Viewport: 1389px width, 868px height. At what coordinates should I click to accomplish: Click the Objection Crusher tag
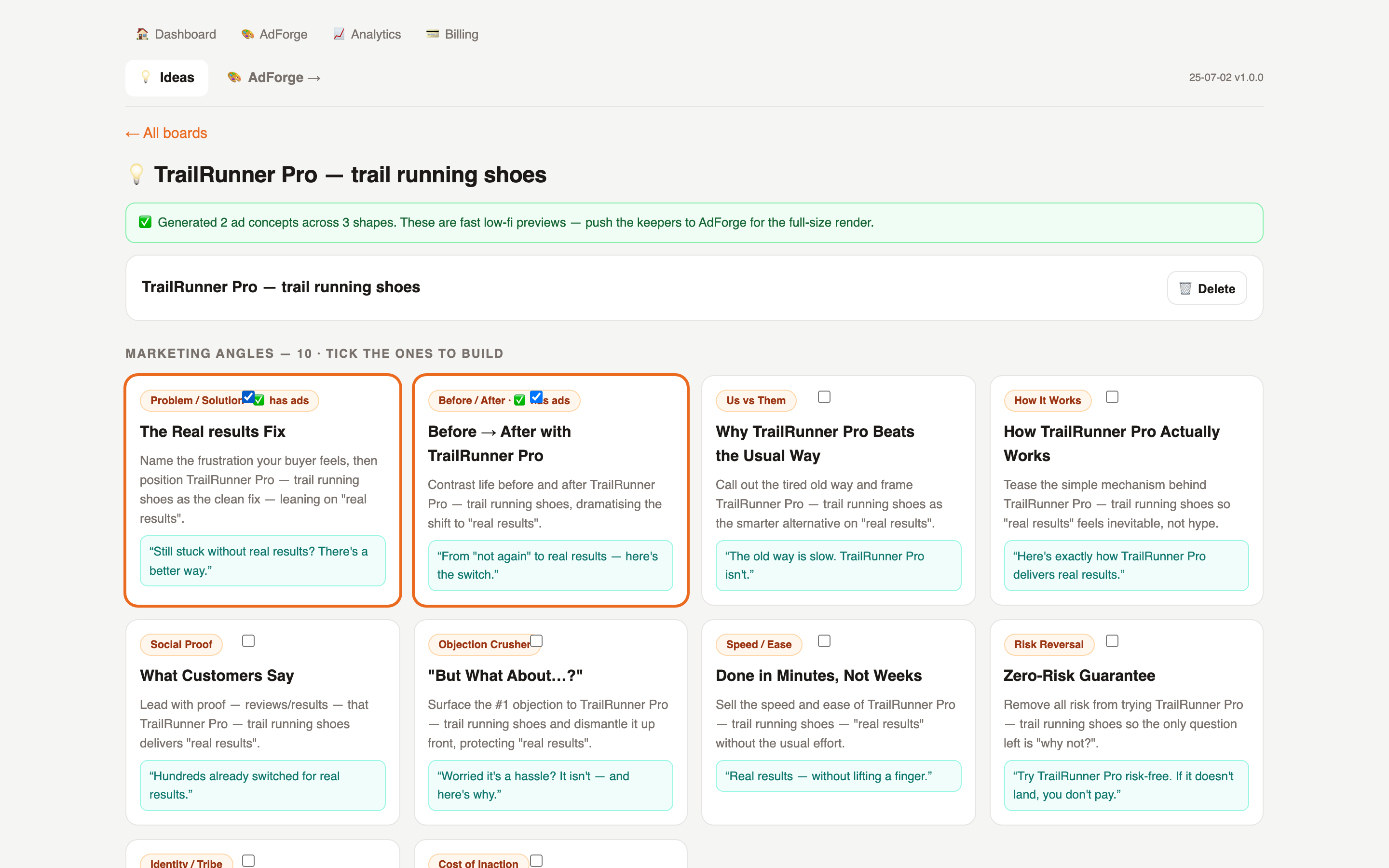click(484, 644)
